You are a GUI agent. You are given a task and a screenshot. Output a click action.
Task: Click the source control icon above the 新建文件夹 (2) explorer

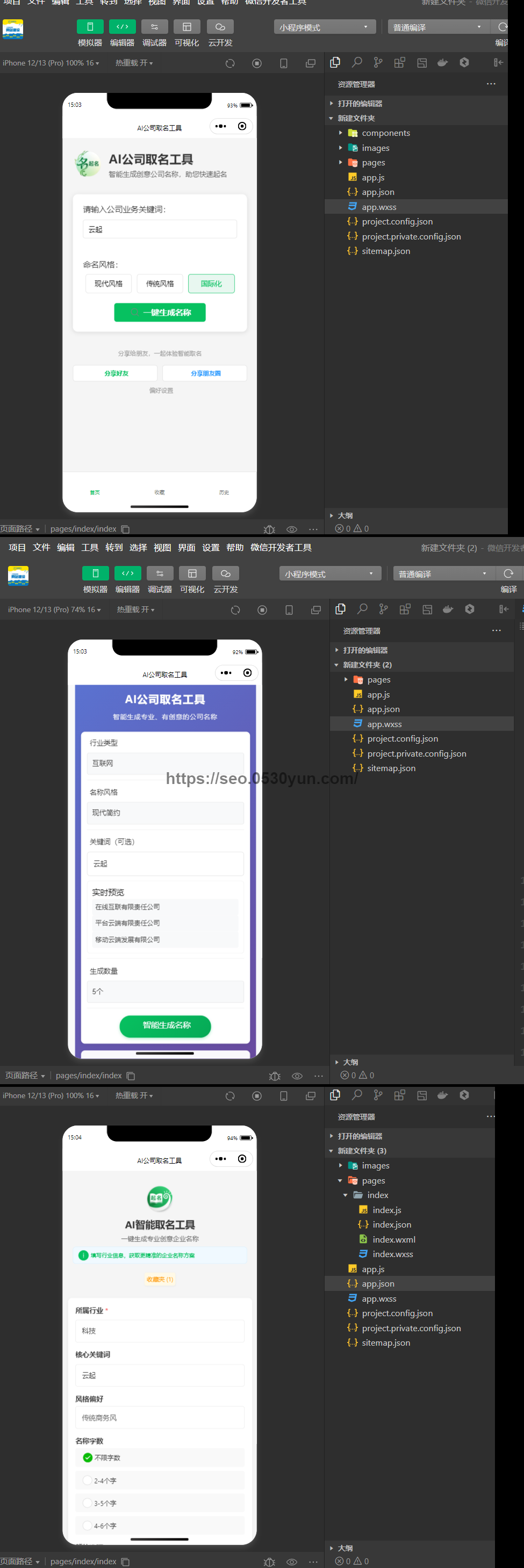pyautogui.click(x=383, y=609)
